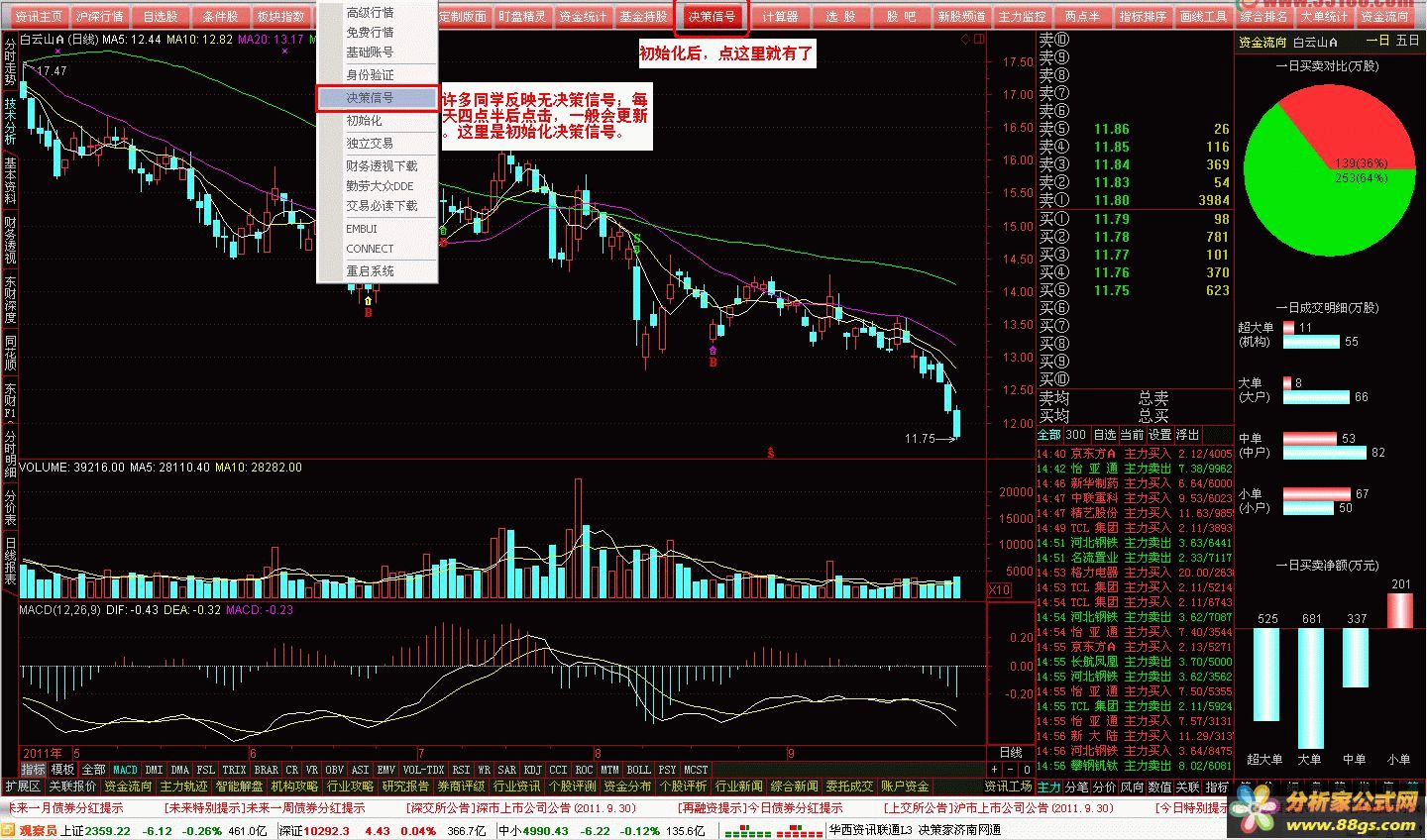Expand the 扩展区 panel
1427x840 pixels.
point(23,787)
